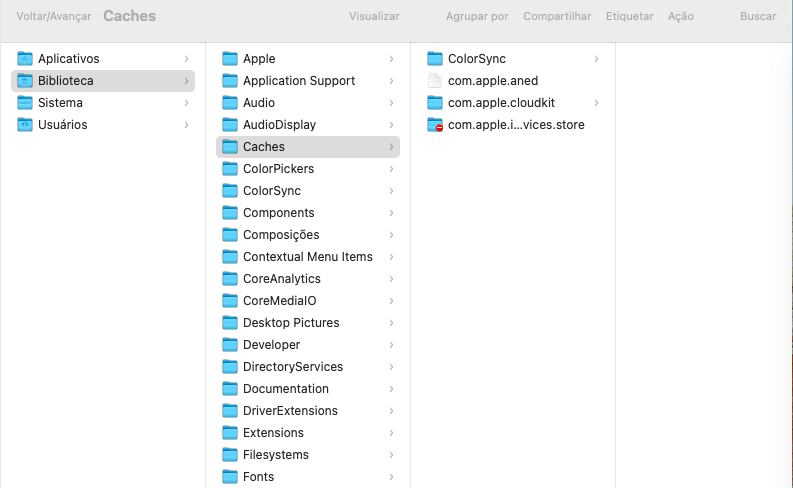Expand Aplicativos using its chevron
Screen dimensions: 793x488
186,59
